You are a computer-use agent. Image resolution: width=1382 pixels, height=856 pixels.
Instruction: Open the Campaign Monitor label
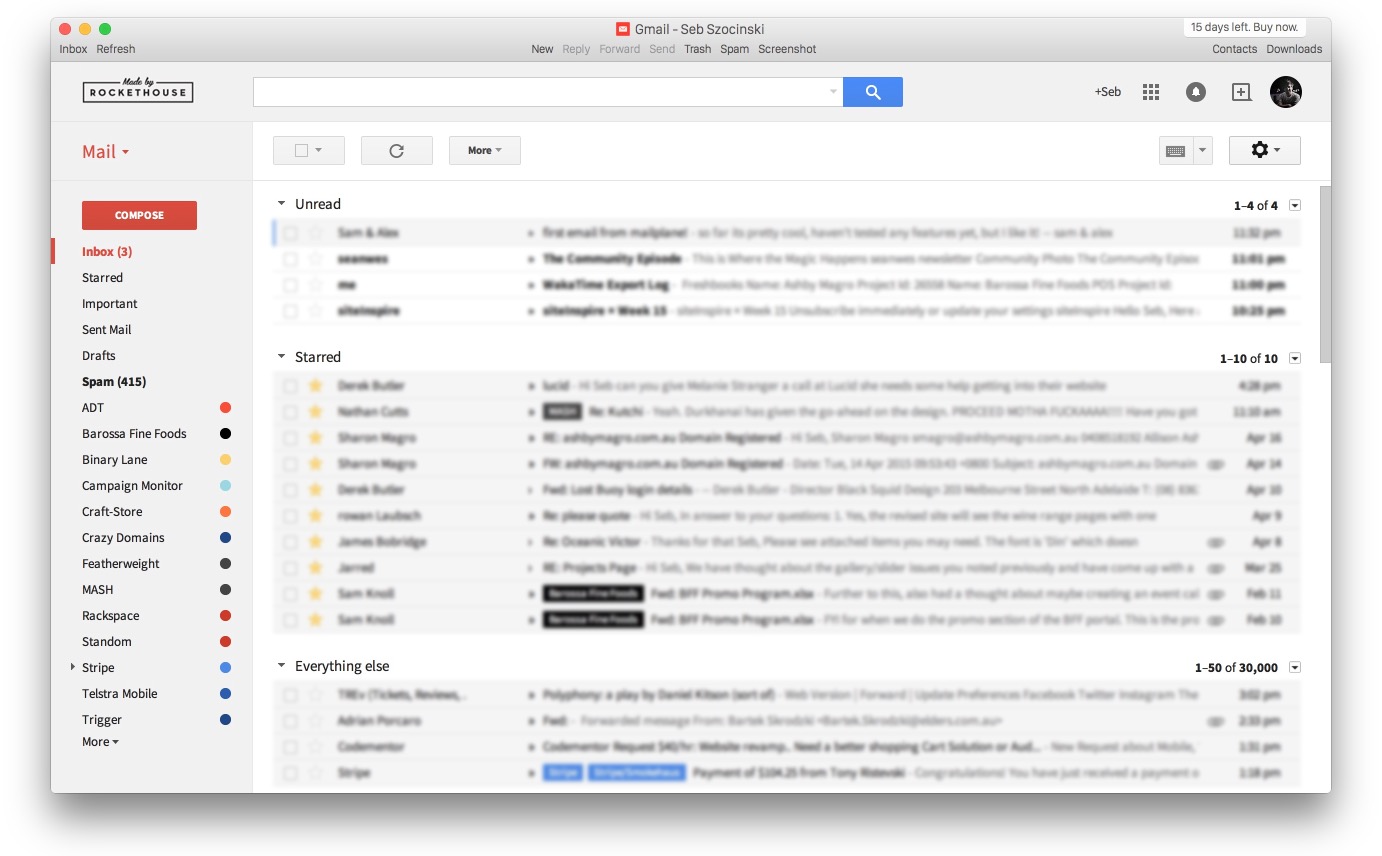(132, 486)
